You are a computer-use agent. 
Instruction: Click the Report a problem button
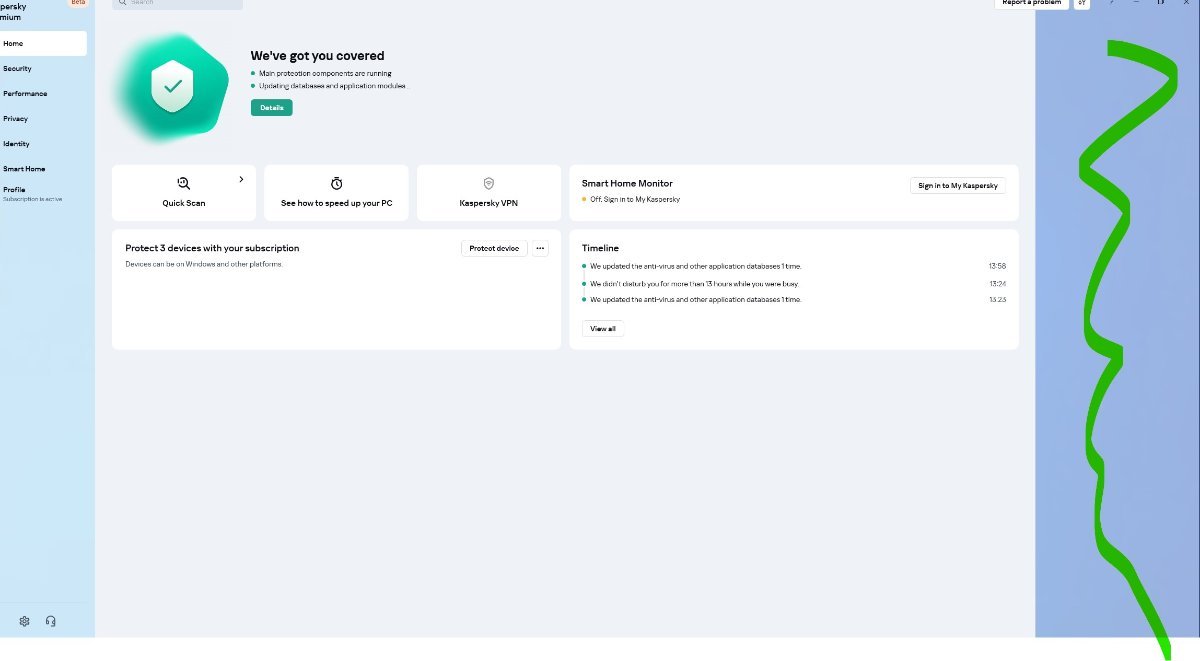point(1032,3)
